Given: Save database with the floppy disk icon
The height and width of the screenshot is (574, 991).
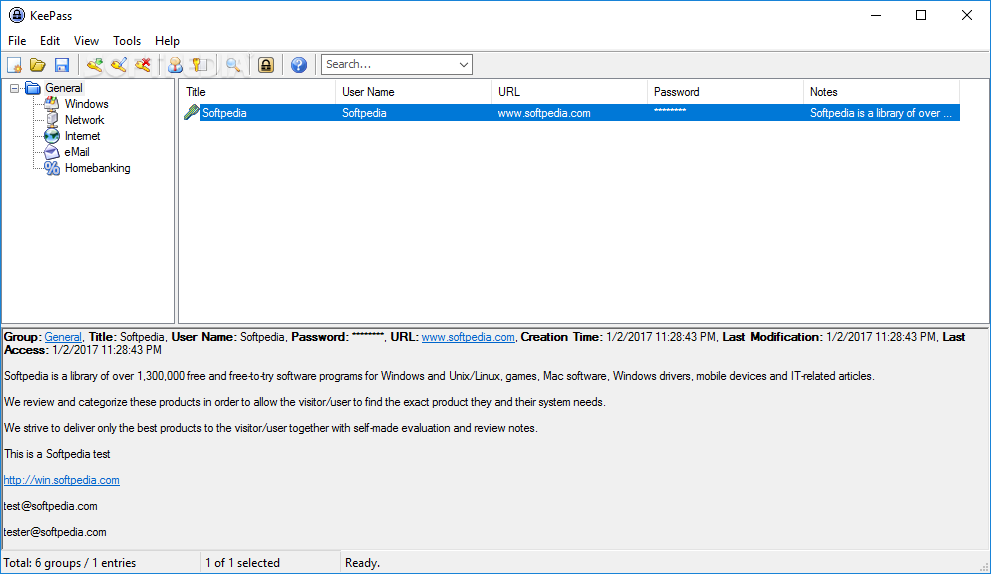Looking at the screenshot, I should (x=62, y=64).
